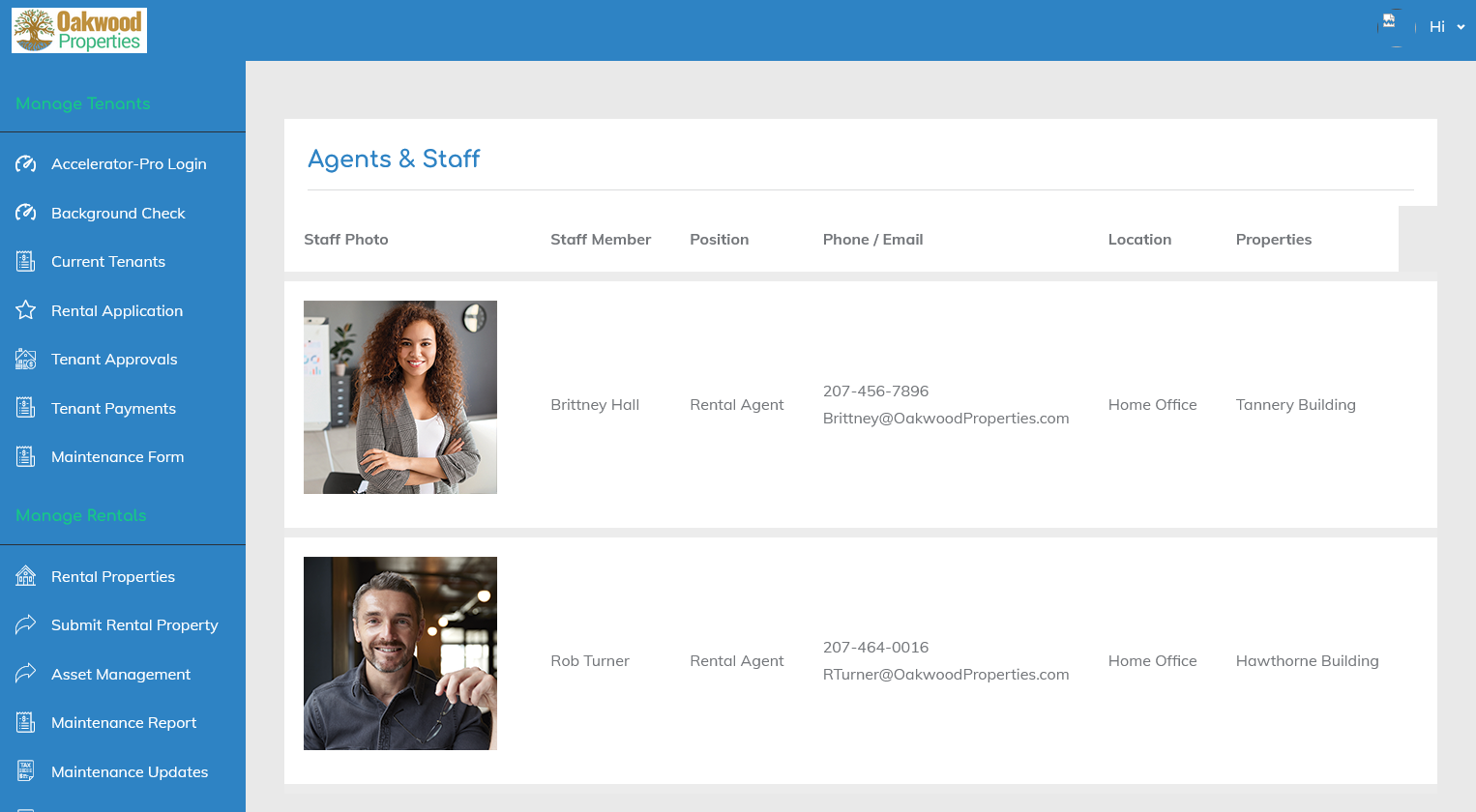Expand the Hi user dropdown arrow
Viewport: 1476px width, 812px height.
pos(1461,27)
